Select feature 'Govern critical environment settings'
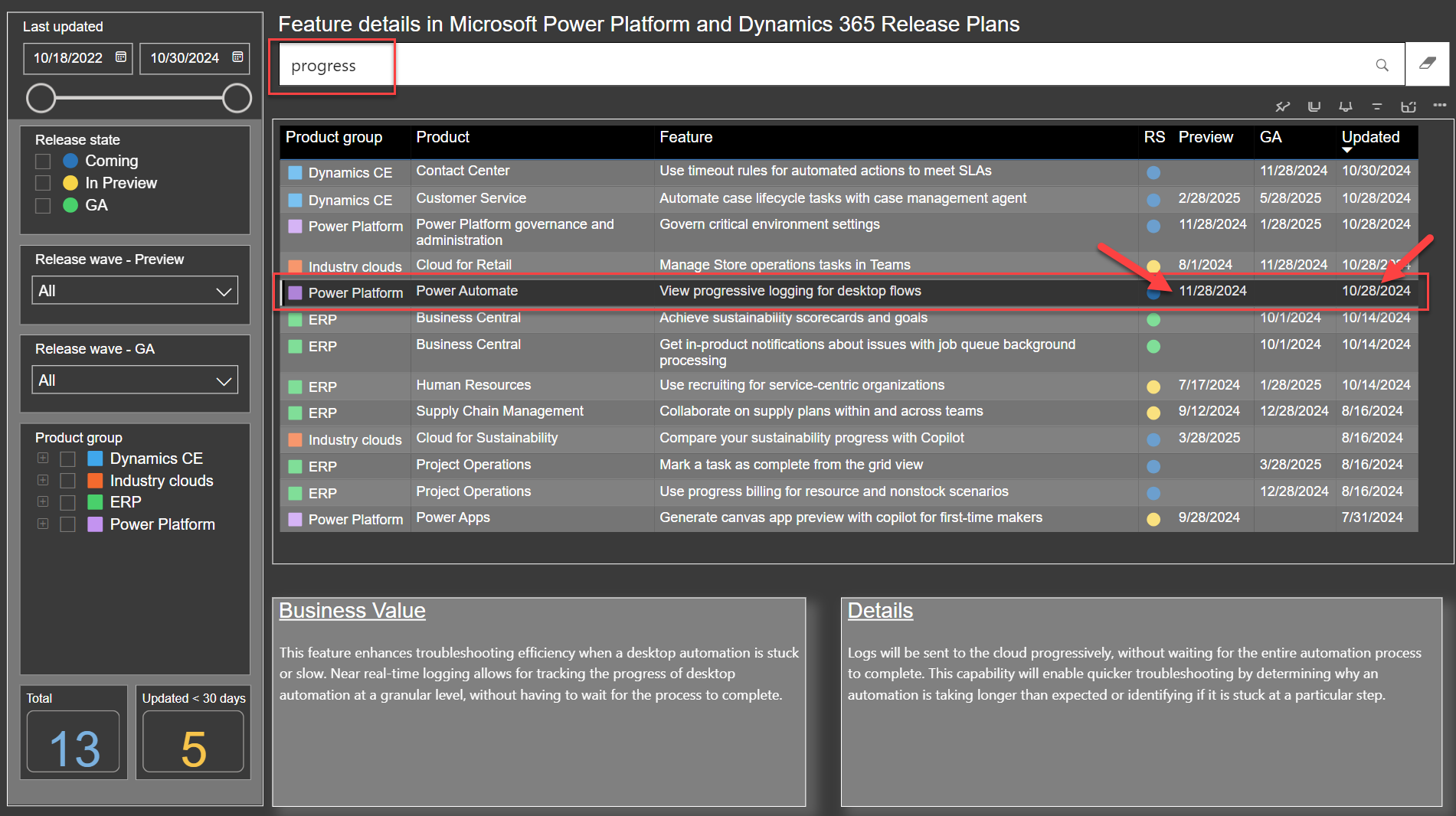The width and height of the screenshot is (1456, 816). [770, 224]
